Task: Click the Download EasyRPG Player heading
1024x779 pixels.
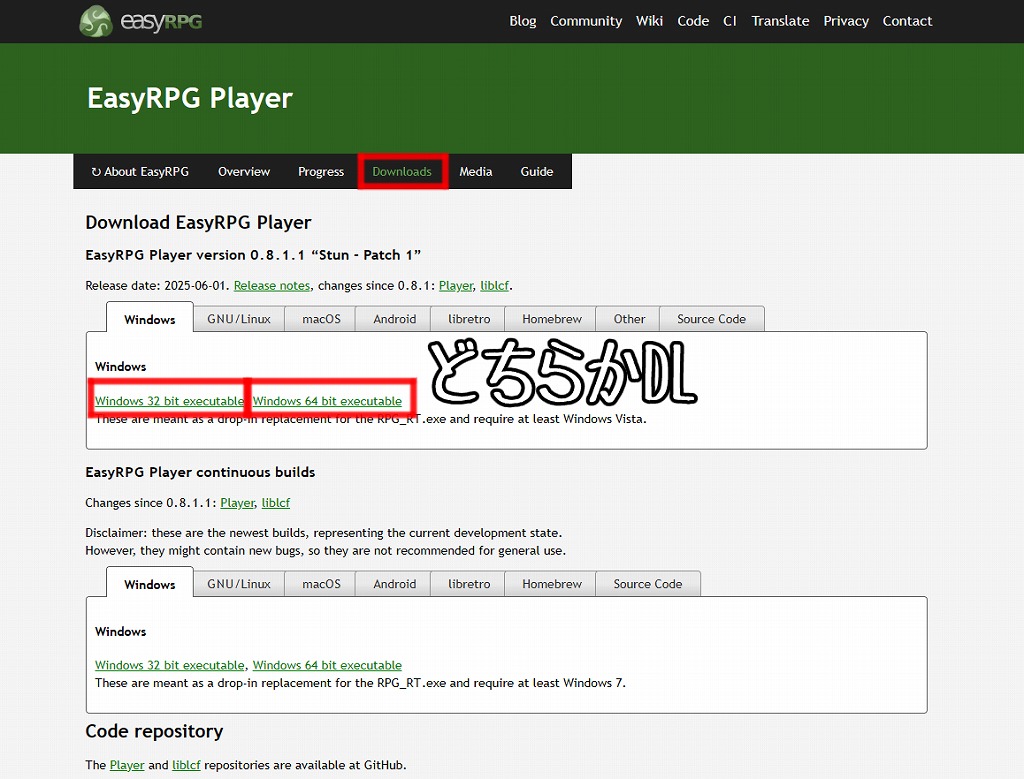Action: point(199,223)
